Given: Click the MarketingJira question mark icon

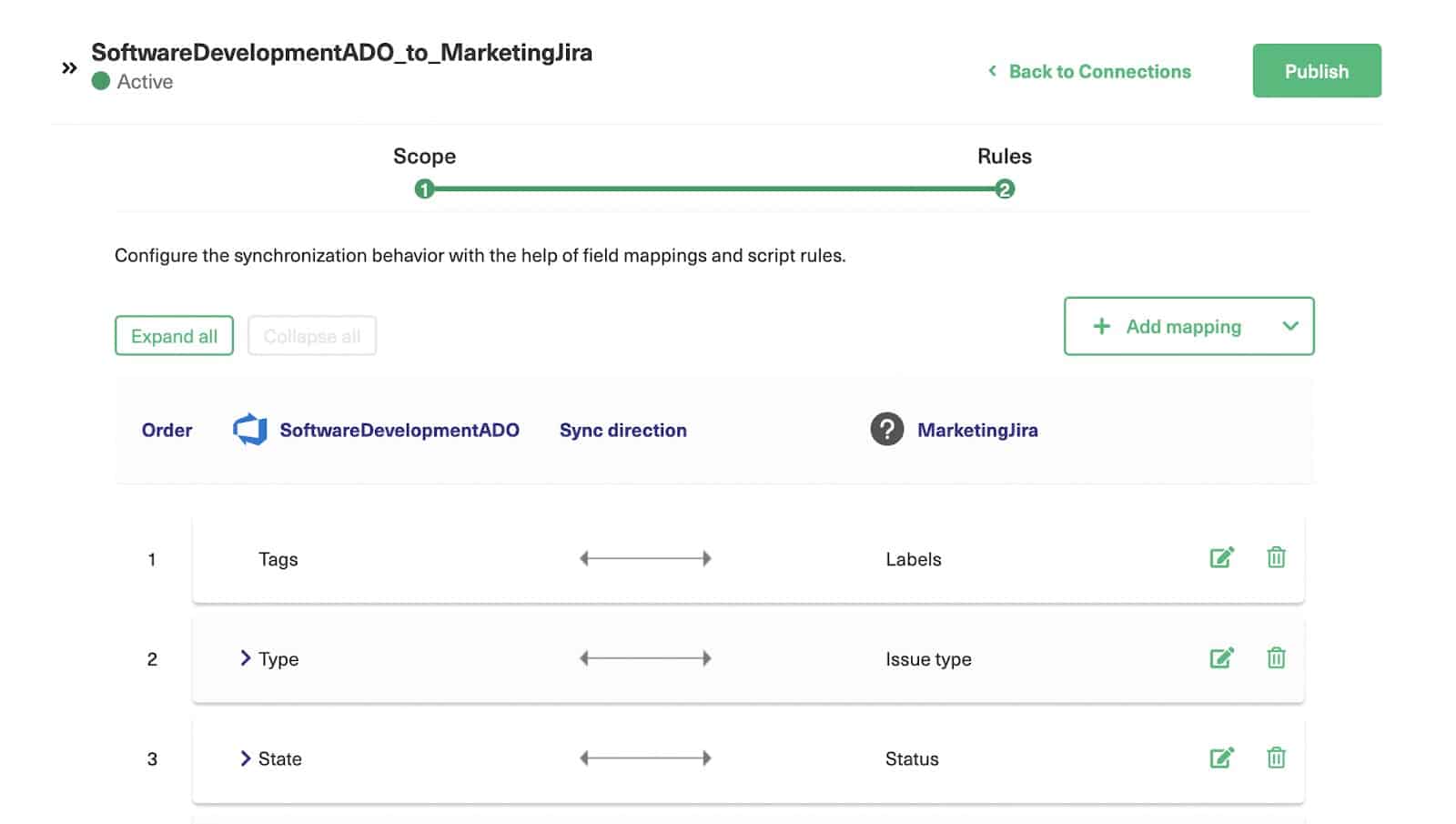Looking at the screenshot, I should (886, 429).
